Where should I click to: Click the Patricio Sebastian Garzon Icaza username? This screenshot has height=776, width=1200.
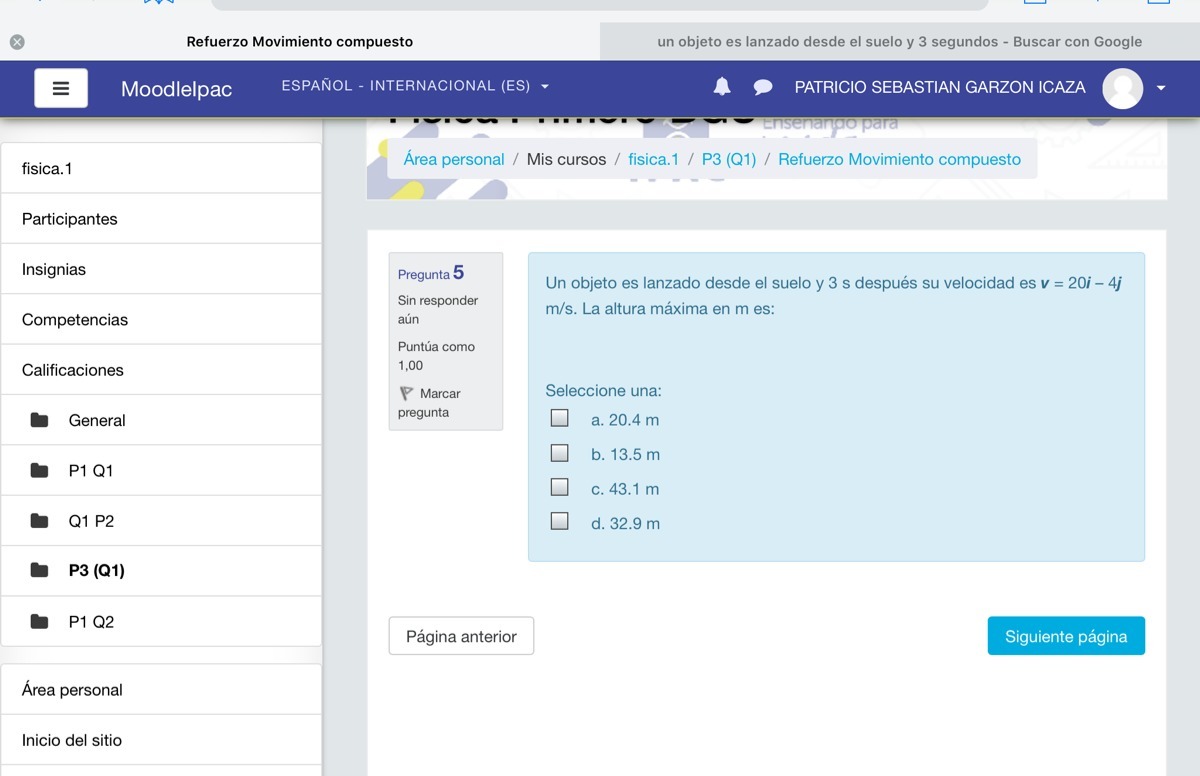[940, 87]
